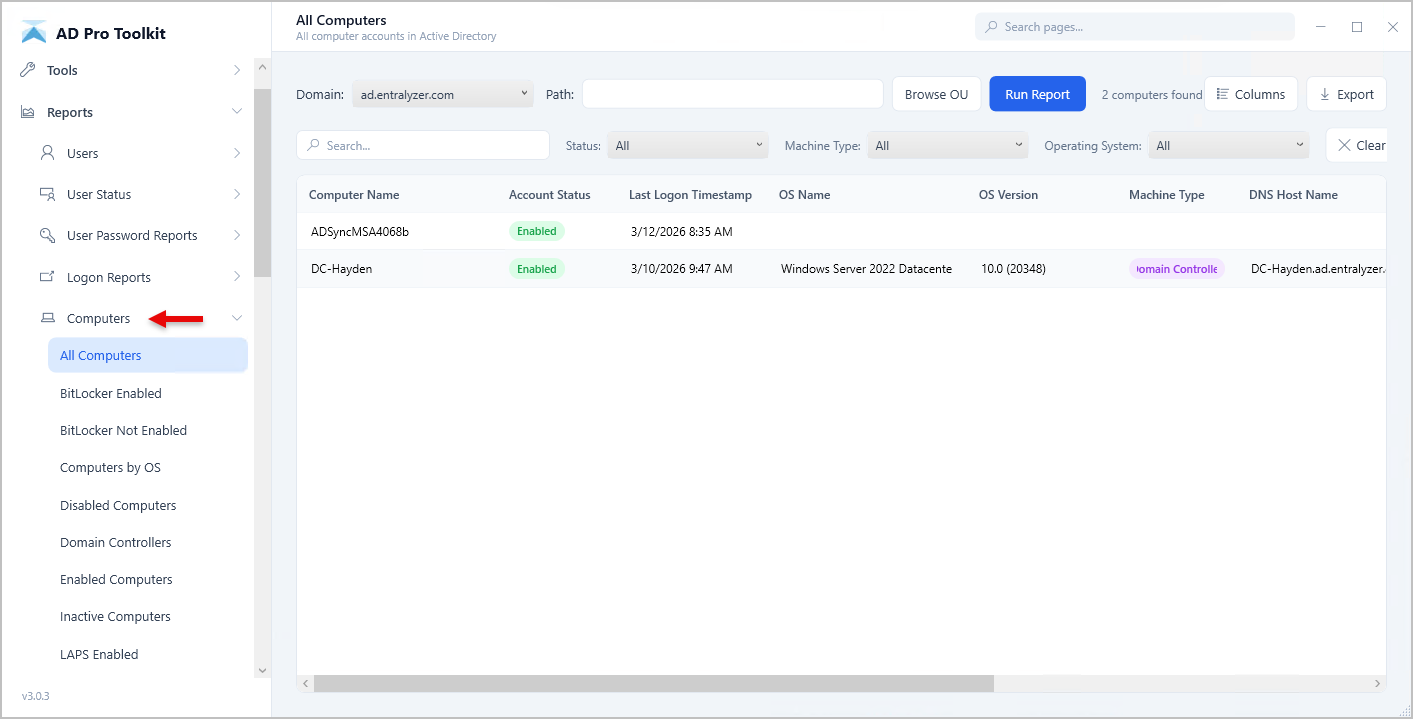Open the BitLocker Enabled report
Viewport: 1413px width, 719px height.
click(x=111, y=393)
